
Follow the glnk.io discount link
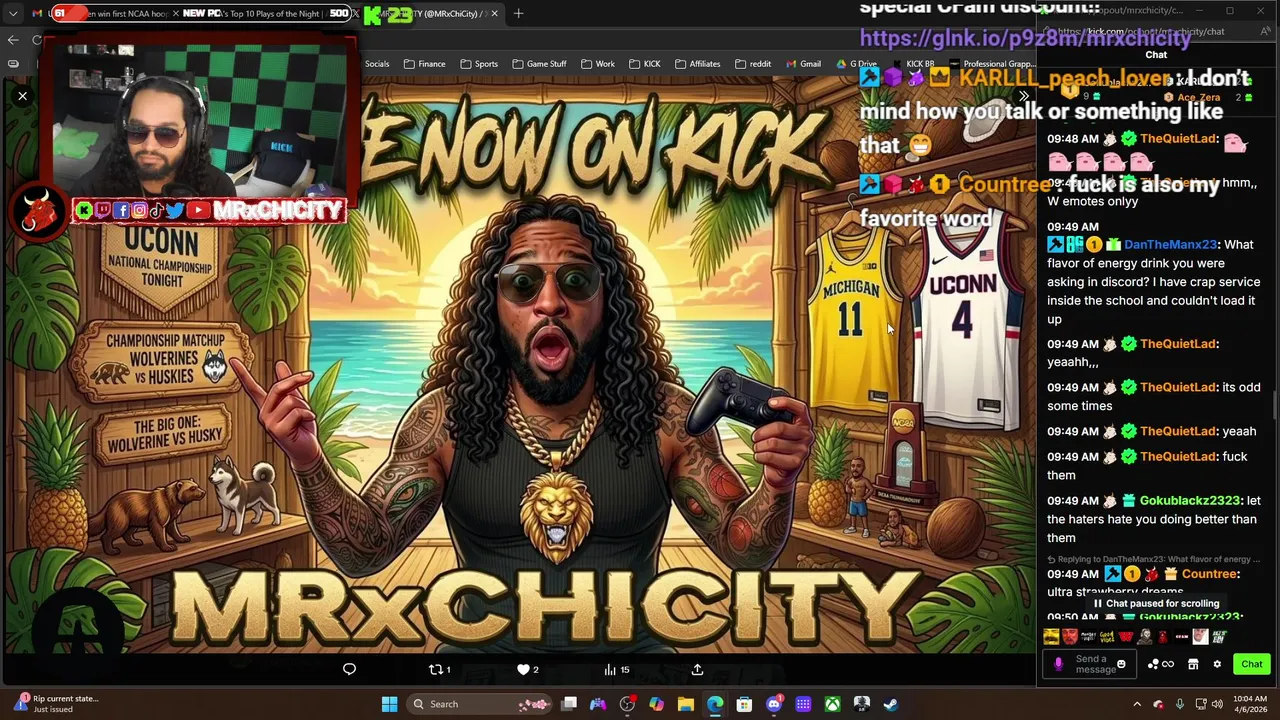pos(1025,38)
